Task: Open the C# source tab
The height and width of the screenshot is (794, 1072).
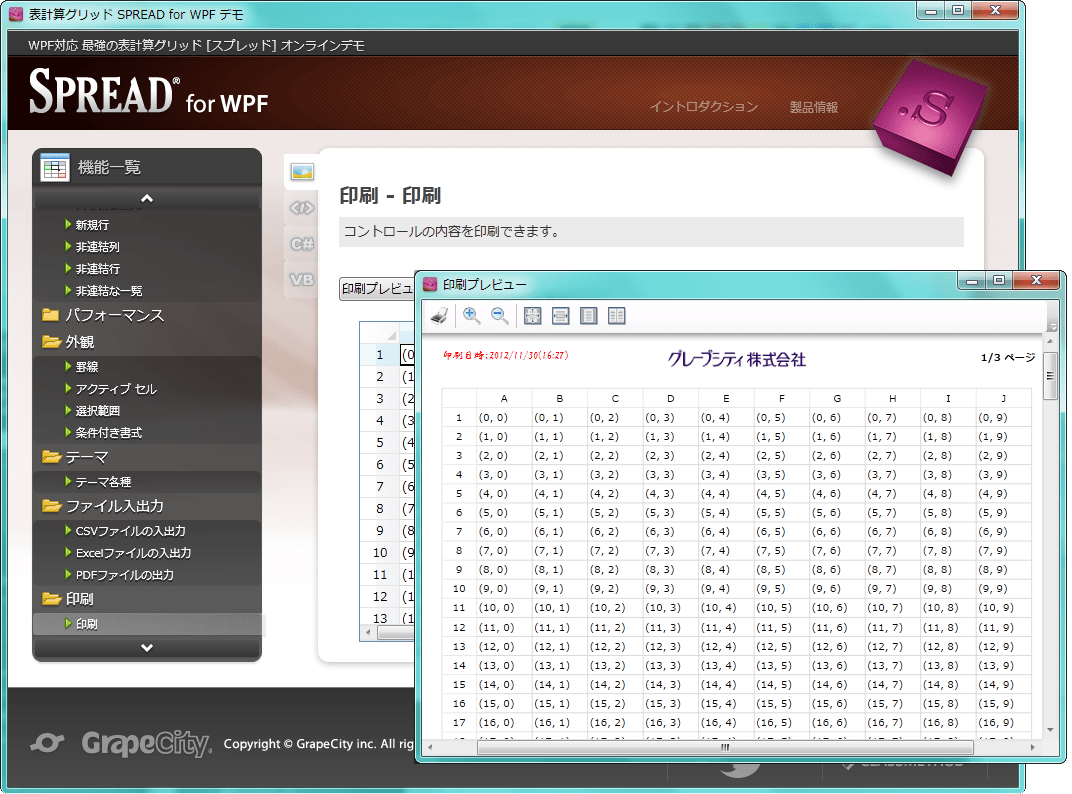Action: (302, 244)
